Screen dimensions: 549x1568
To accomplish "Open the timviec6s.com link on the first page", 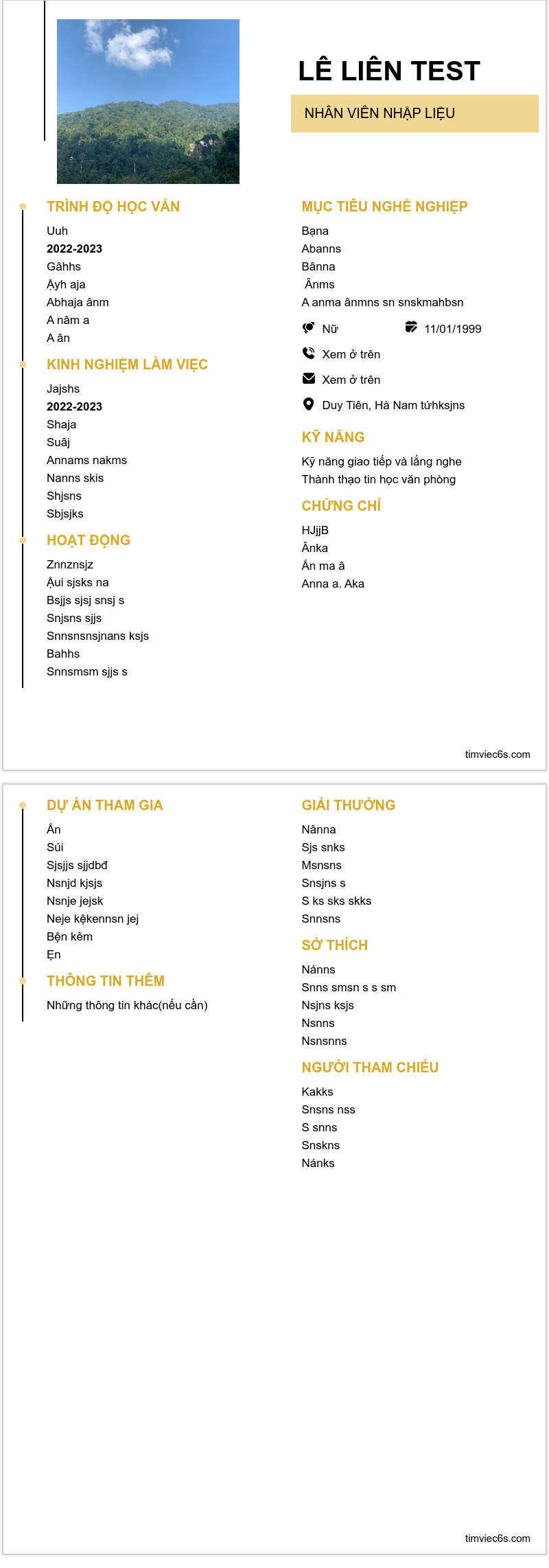I will [498, 754].
